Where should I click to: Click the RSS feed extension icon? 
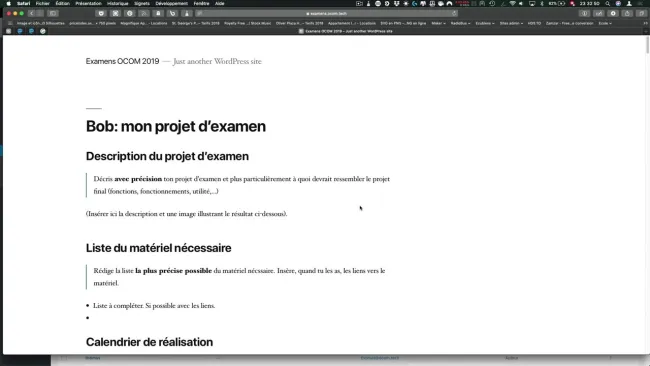click(x=144, y=13)
